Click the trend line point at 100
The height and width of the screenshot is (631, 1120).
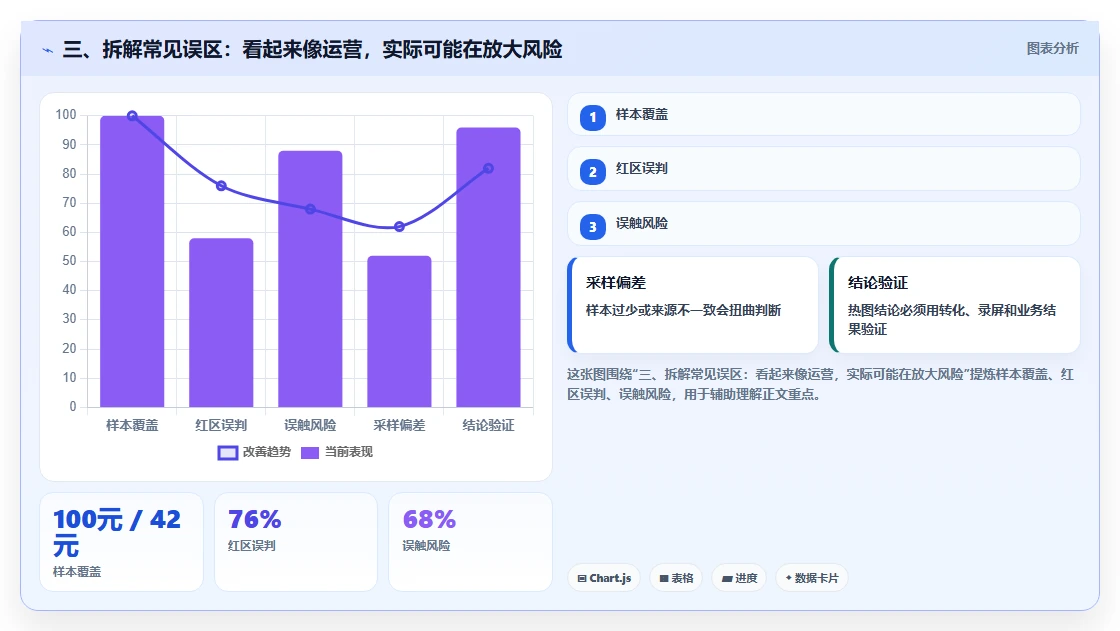(x=132, y=116)
